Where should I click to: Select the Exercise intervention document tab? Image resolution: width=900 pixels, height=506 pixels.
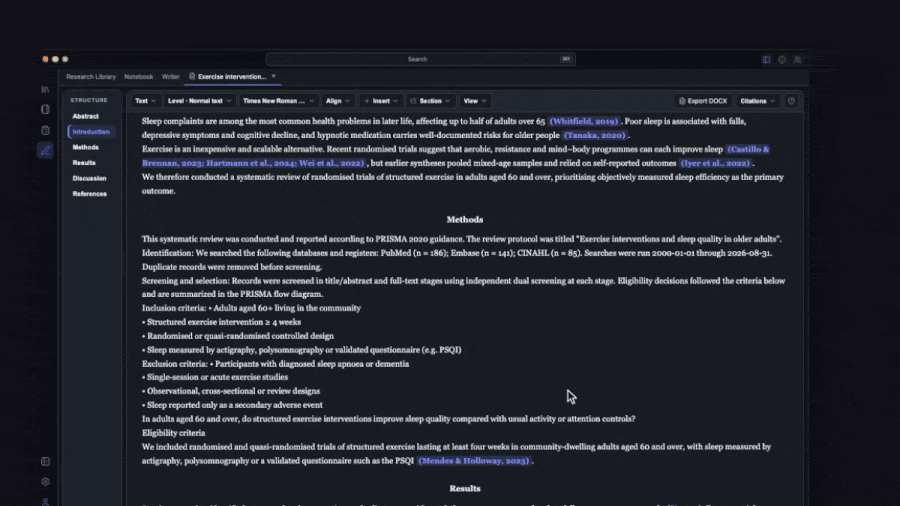click(232, 76)
